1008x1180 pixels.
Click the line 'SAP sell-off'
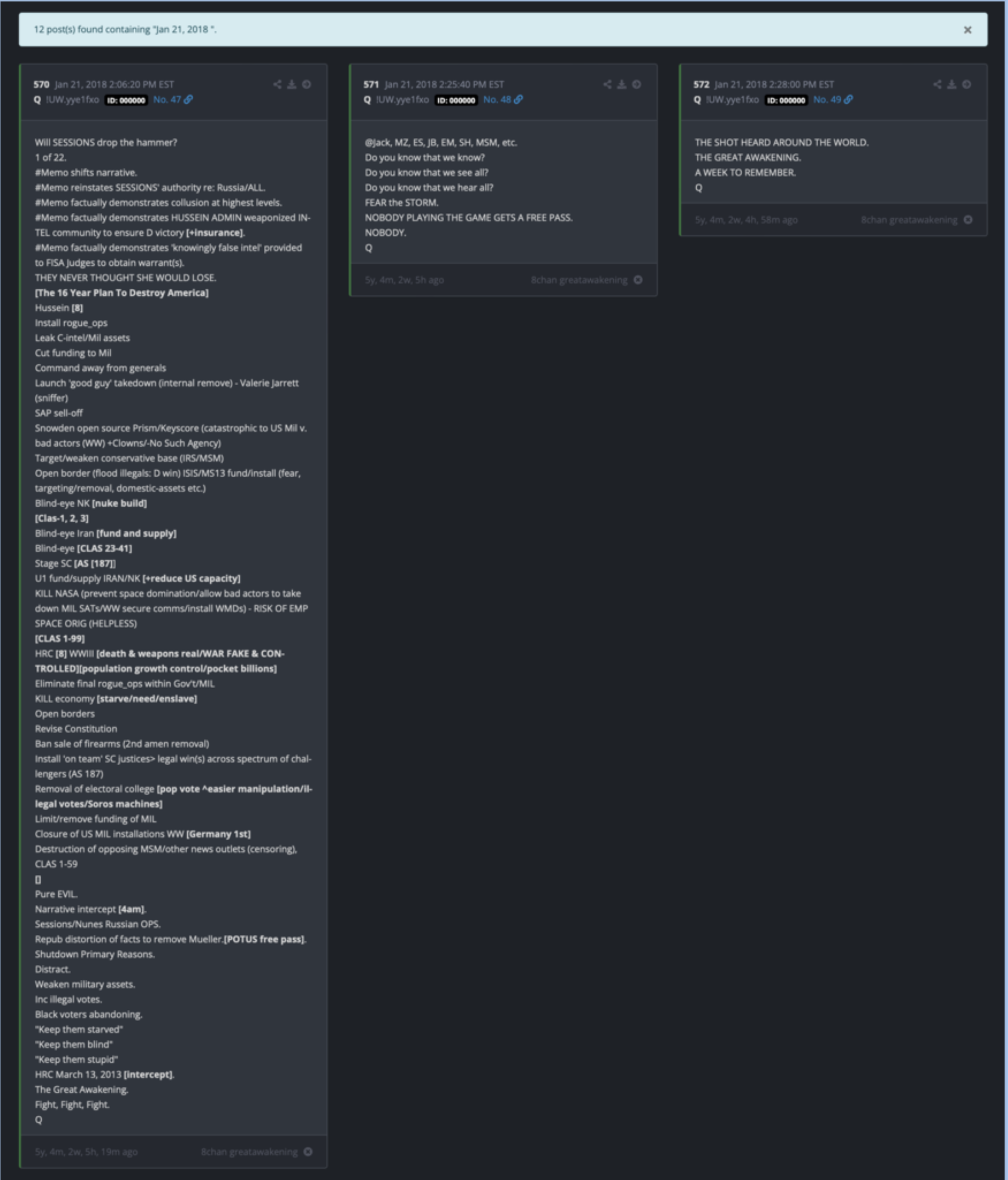pyautogui.click(x=59, y=413)
